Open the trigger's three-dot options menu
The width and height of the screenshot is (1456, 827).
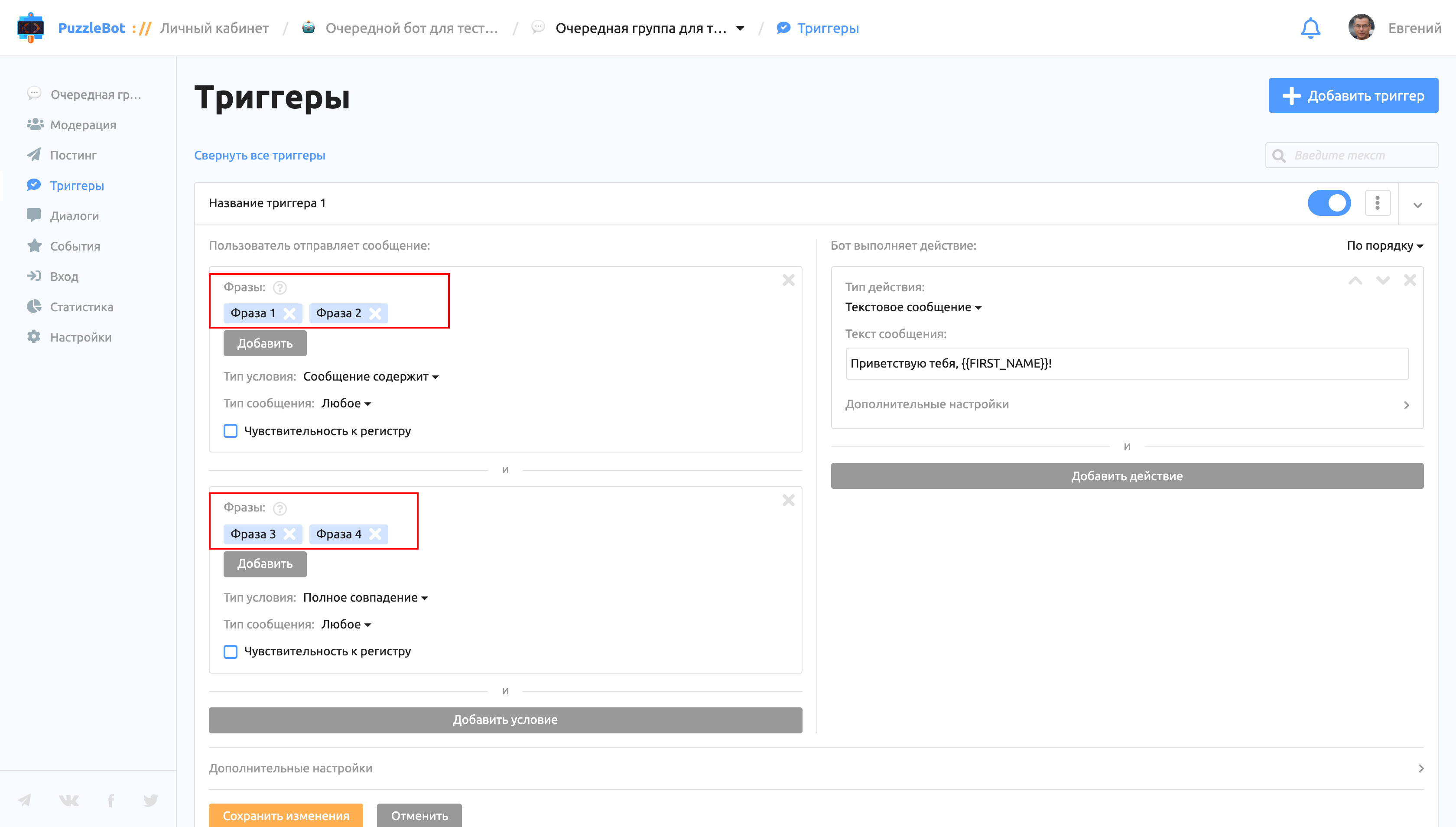point(1378,203)
